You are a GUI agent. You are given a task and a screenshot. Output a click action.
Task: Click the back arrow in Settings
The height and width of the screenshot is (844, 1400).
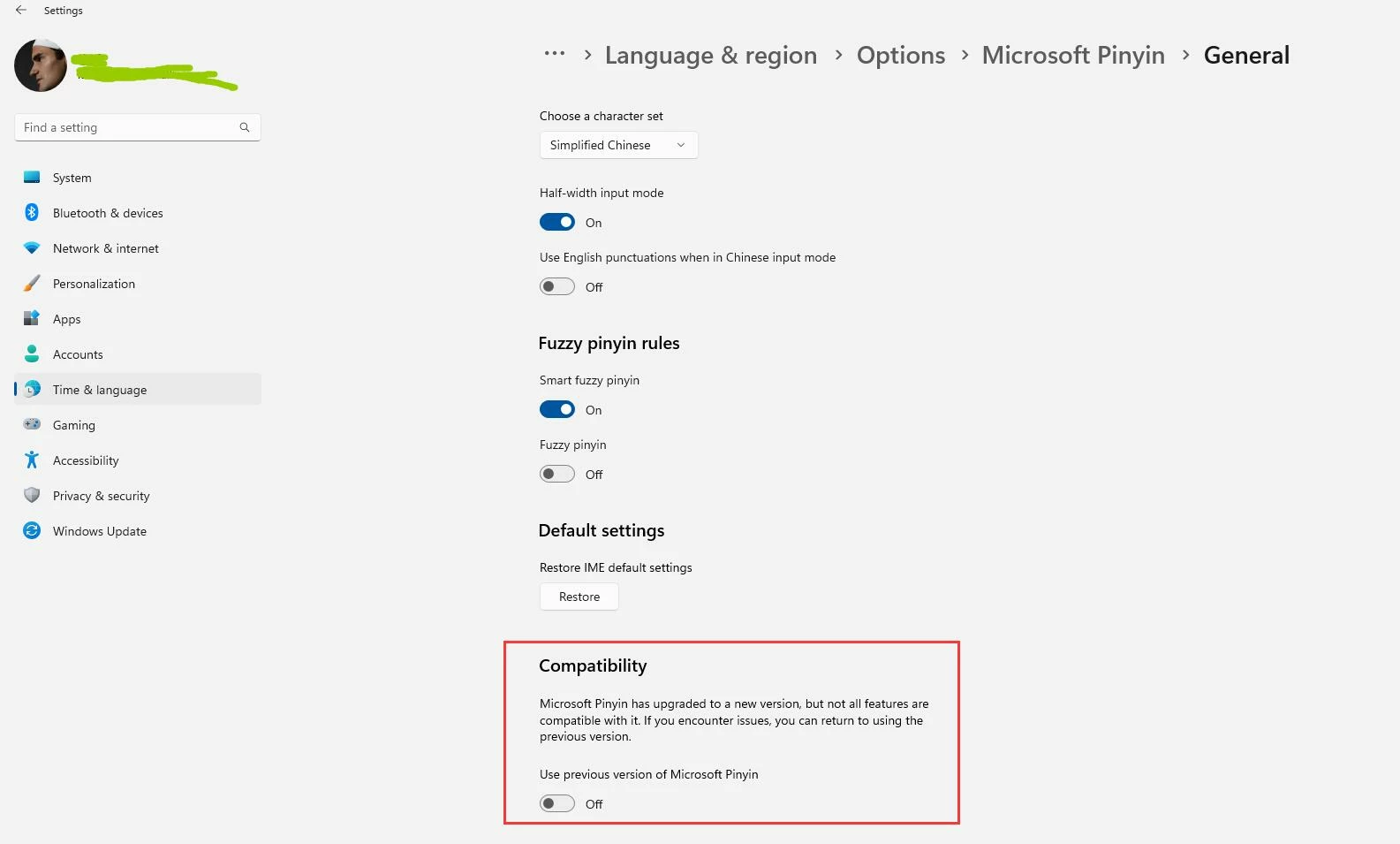(x=21, y=10)
